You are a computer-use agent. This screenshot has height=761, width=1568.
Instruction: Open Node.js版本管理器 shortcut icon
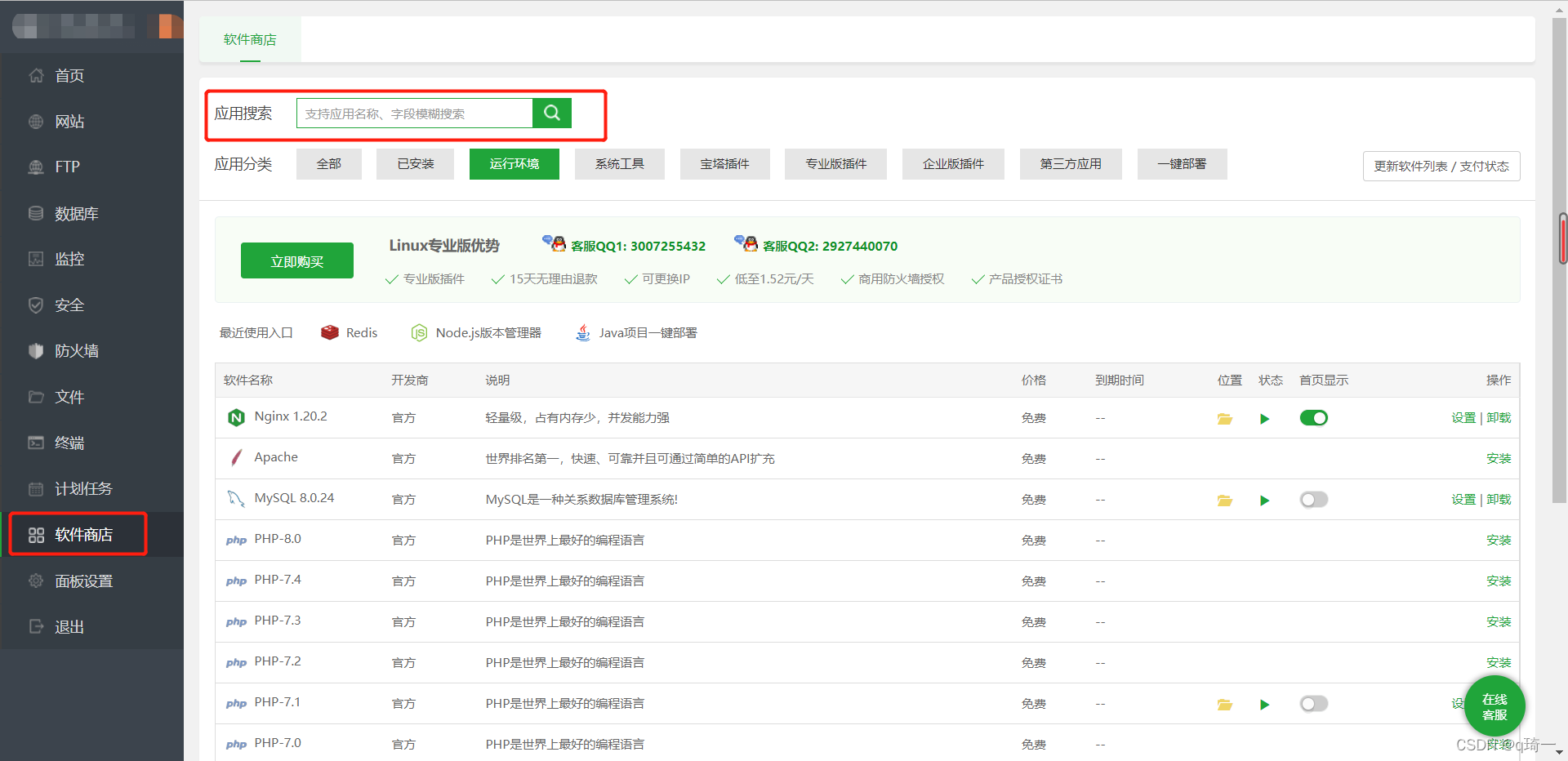tap(419, 332)
